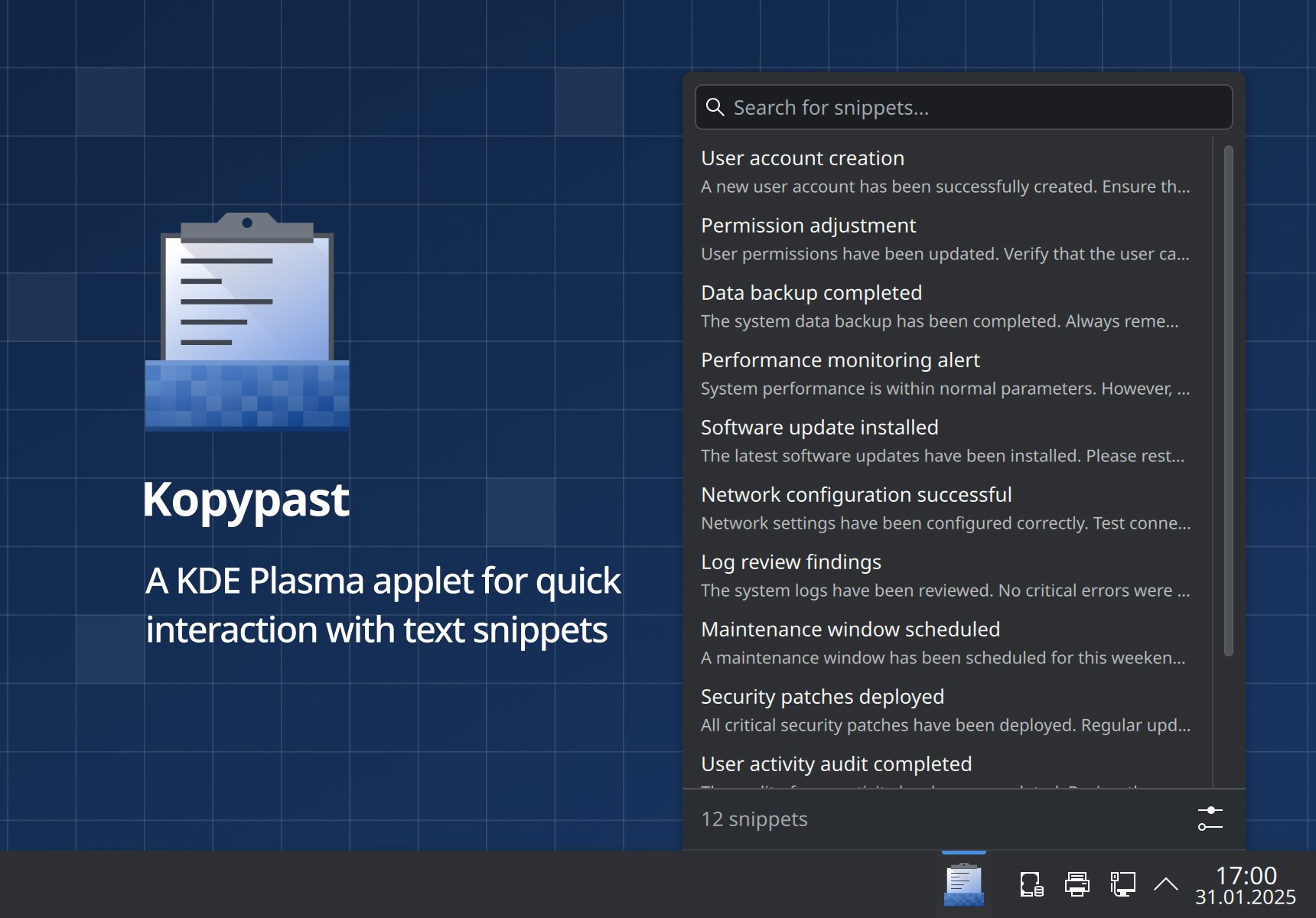The height and width of the screenshot is (918, 1316).
Task: Expand the hidden system tray icons arrow
Action: pos(1166,884)
